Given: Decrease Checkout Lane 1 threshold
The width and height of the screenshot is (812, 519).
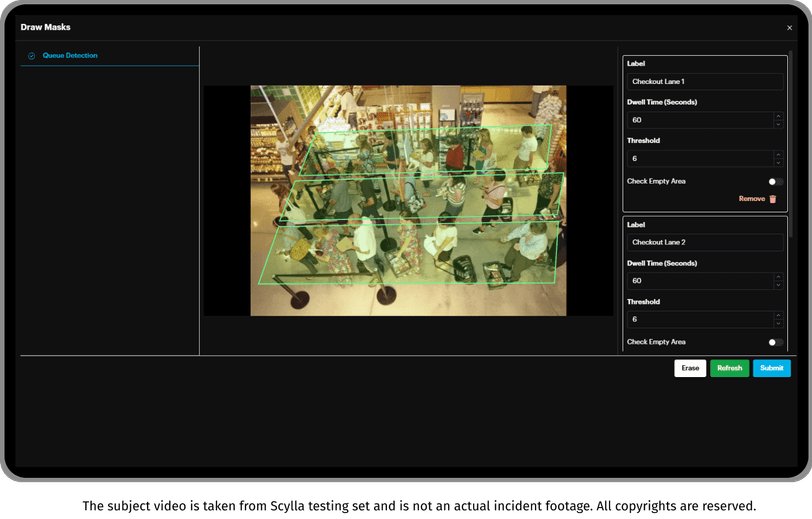Looking at the screenshot, I should [778, 163].
